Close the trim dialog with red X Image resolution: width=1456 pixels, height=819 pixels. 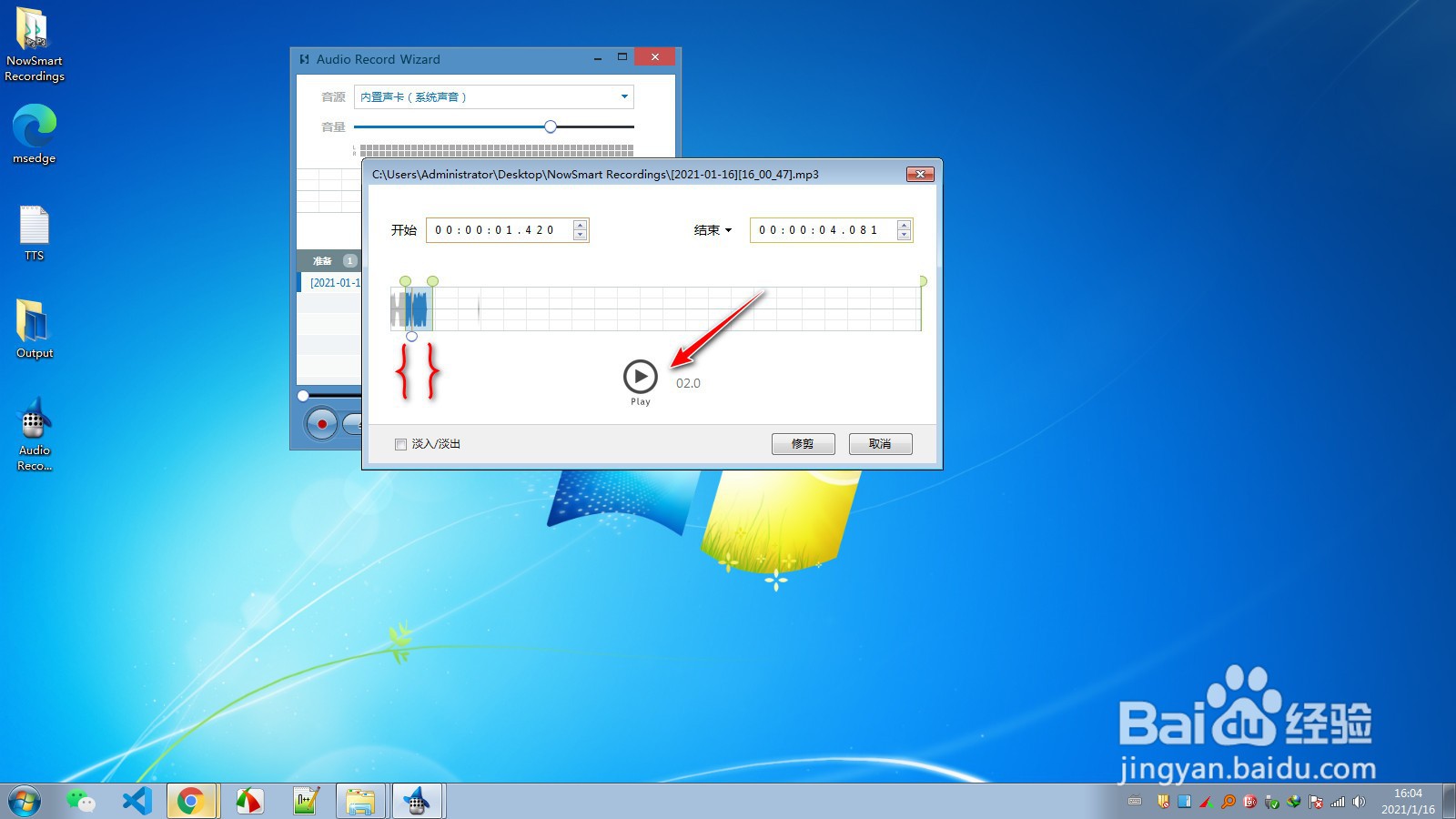pyautogui.click(x=920, y=174)
